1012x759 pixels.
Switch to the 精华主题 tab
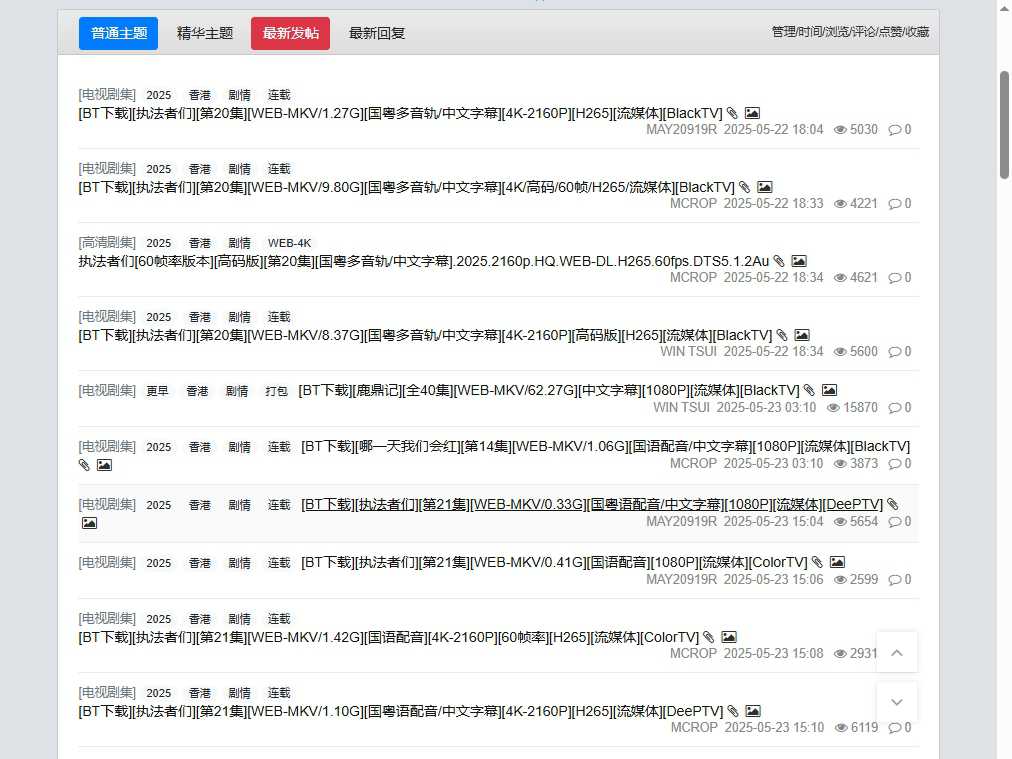pyautogui.click(x=204, y=32)
